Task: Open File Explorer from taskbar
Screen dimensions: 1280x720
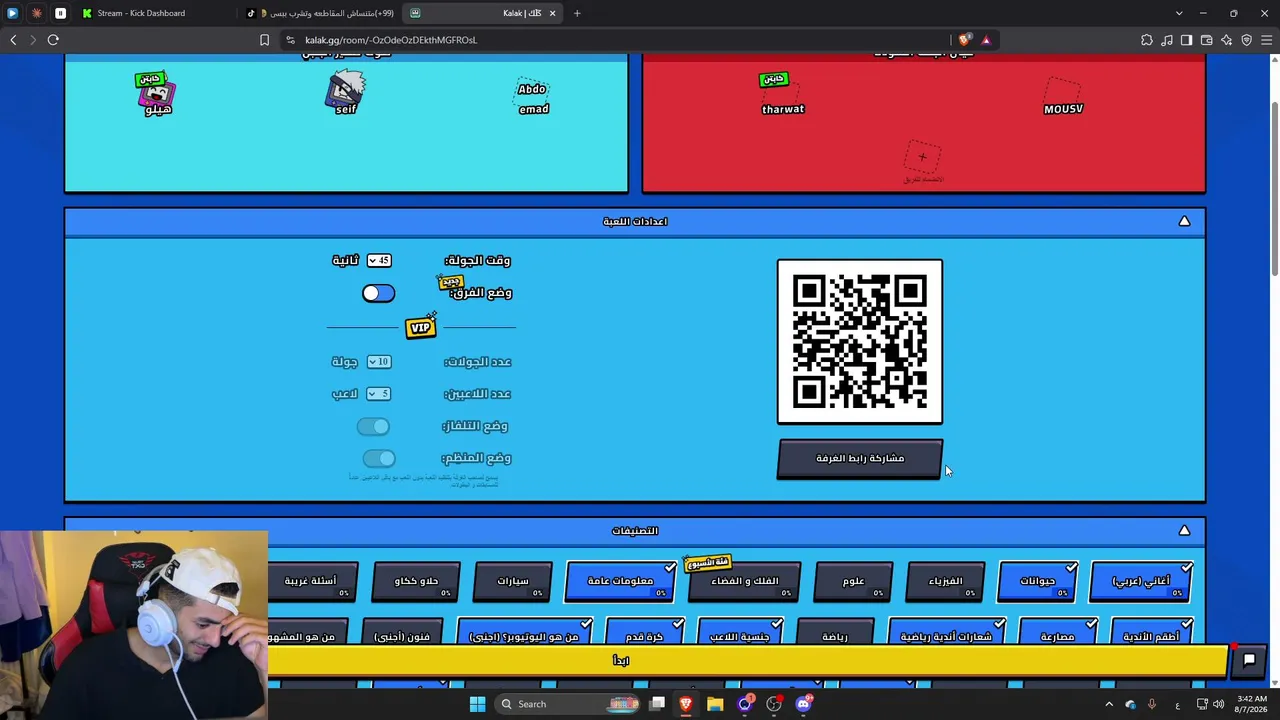Action: 715,704
